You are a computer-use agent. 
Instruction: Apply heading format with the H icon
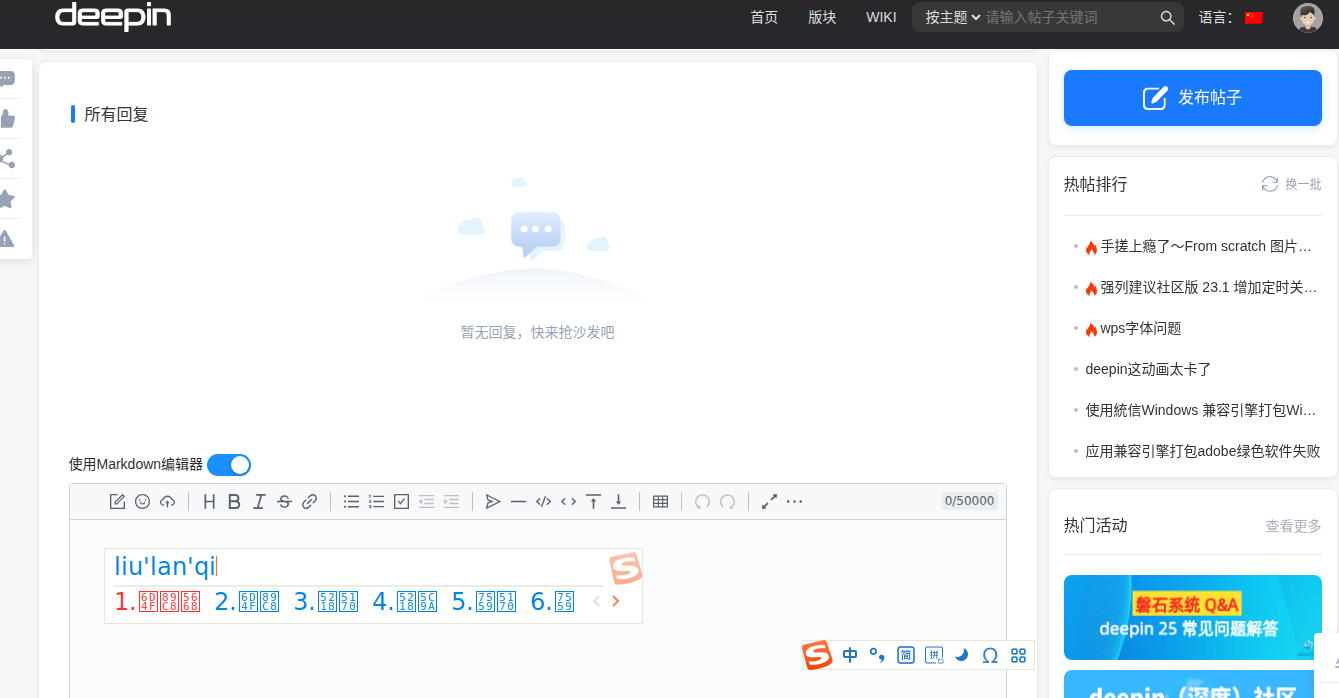209,501
